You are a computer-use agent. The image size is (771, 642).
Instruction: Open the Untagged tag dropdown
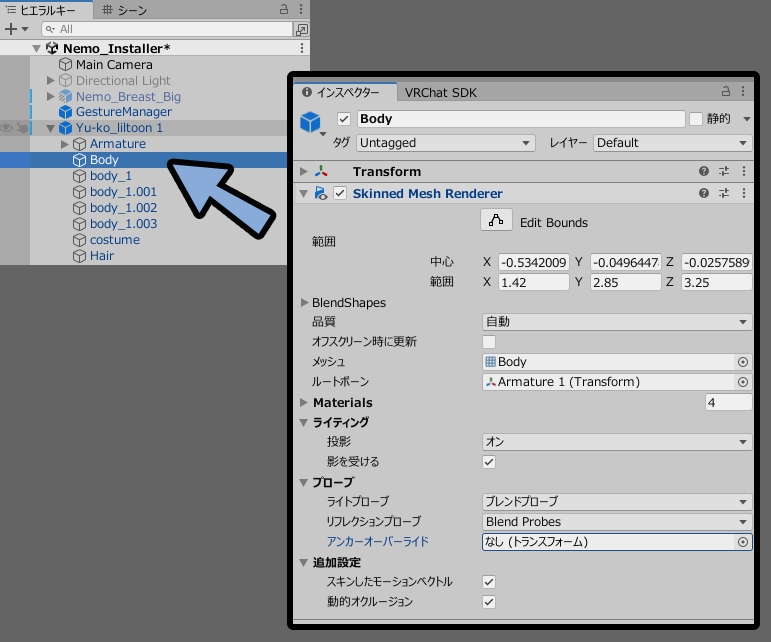(445, 143)
